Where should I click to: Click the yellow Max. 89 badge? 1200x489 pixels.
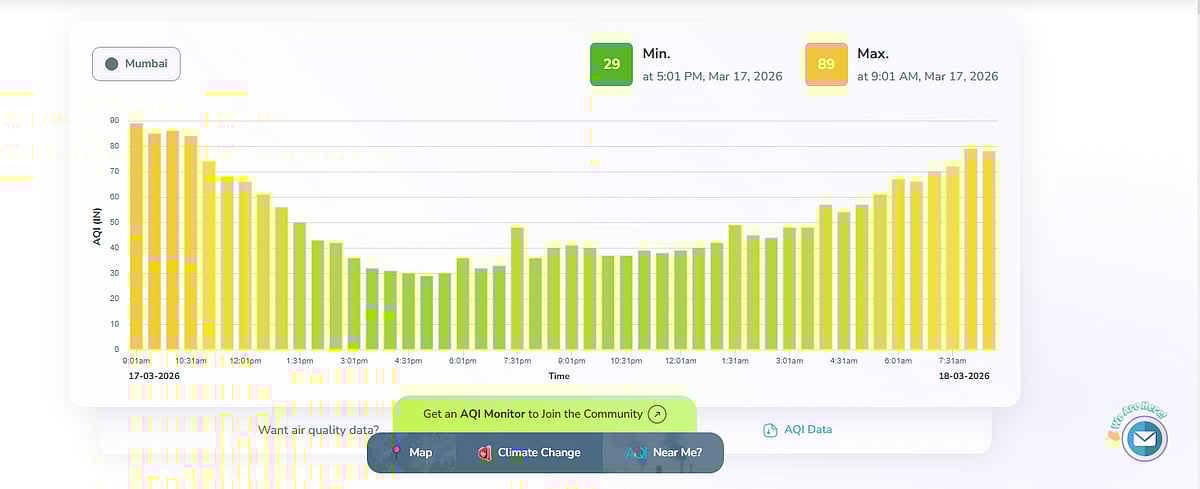(826, 64)
